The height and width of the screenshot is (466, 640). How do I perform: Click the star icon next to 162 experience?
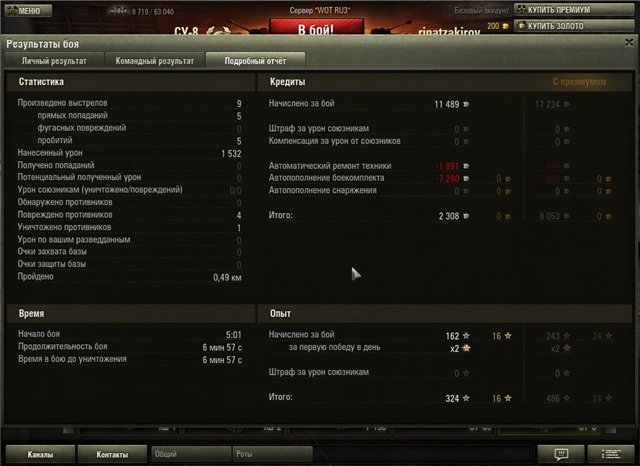tap(466, 336)
